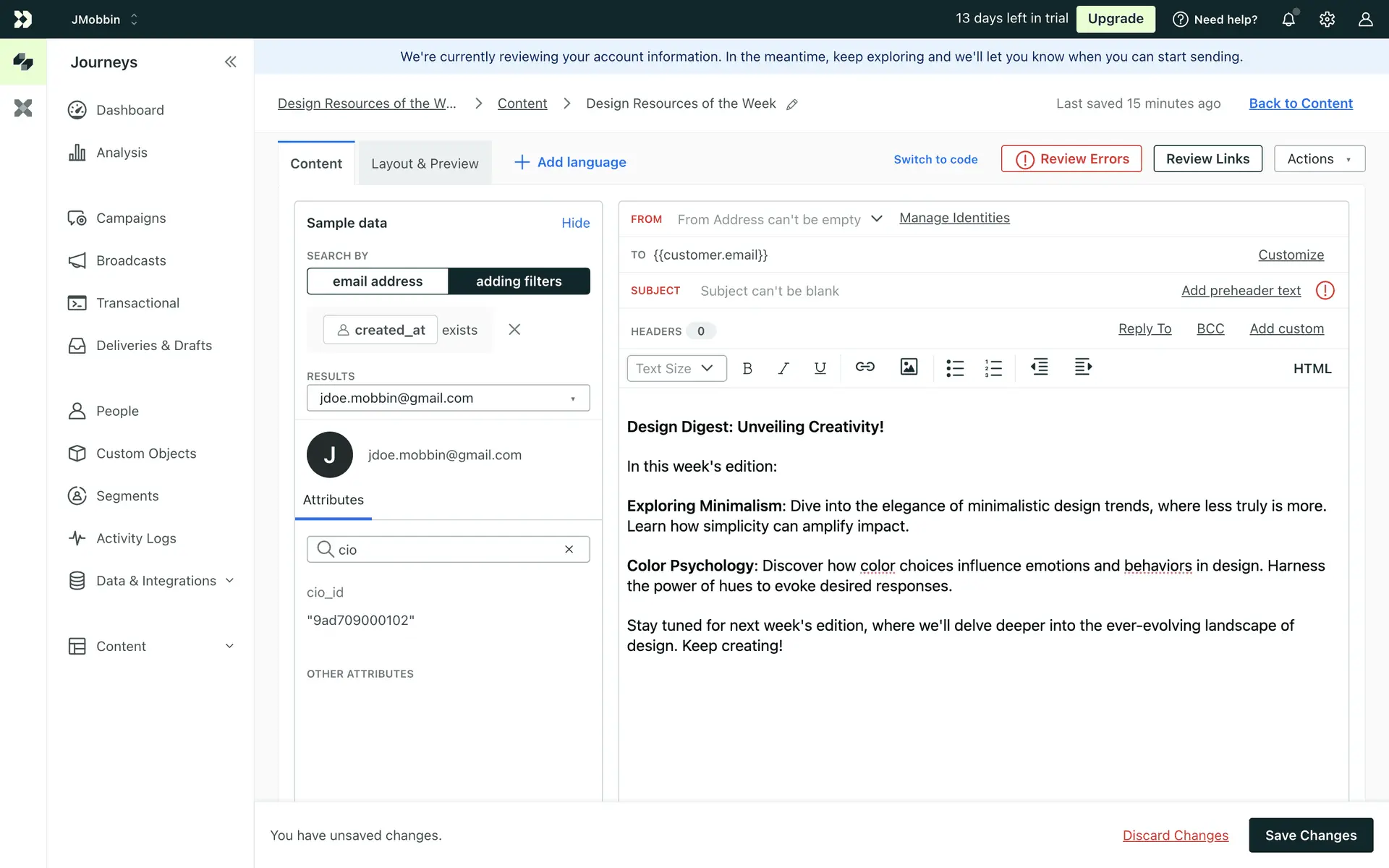Screen dimensions: 1389x868
Task: Open results email dropdown
Action: click(x=448, y=398)
